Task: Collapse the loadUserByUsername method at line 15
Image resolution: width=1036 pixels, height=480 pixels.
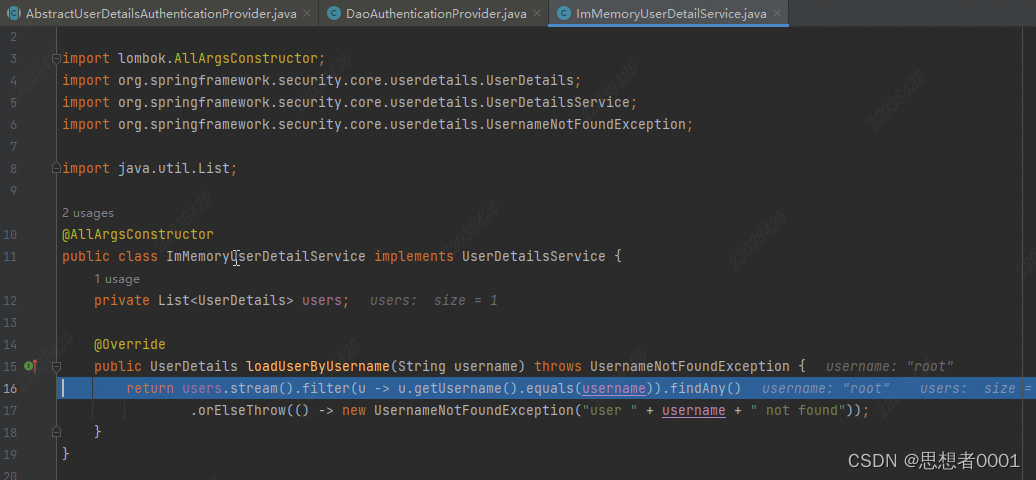Action: [56, 366]
